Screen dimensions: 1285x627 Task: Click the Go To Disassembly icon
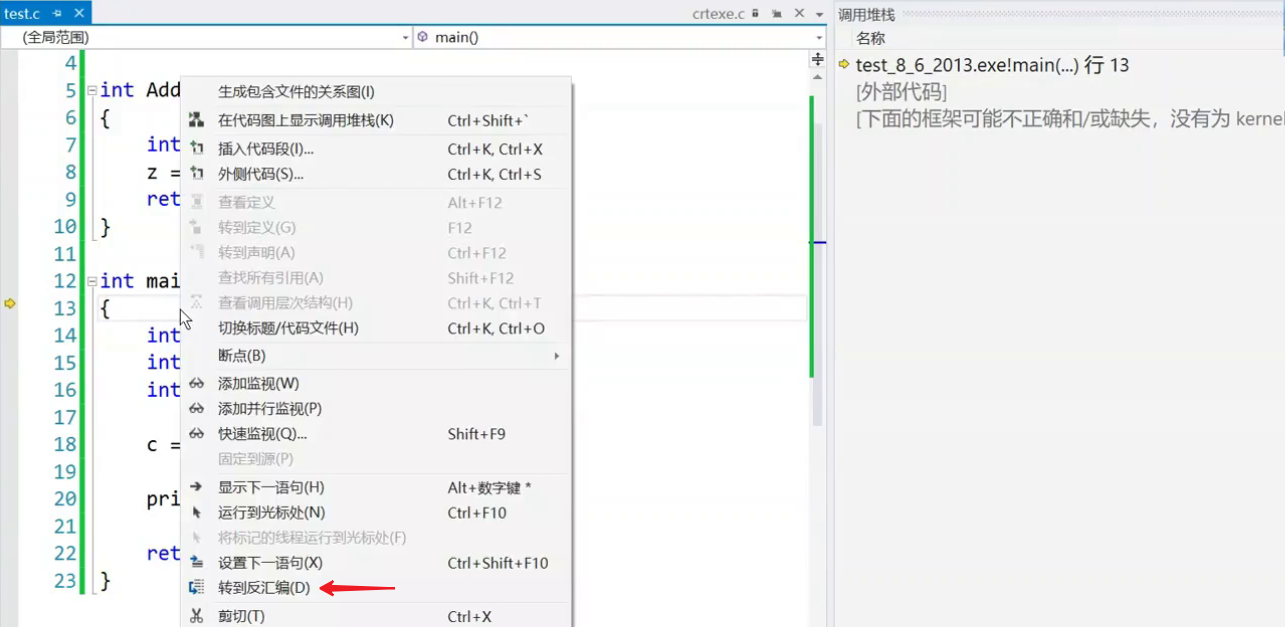click(196, 588)
